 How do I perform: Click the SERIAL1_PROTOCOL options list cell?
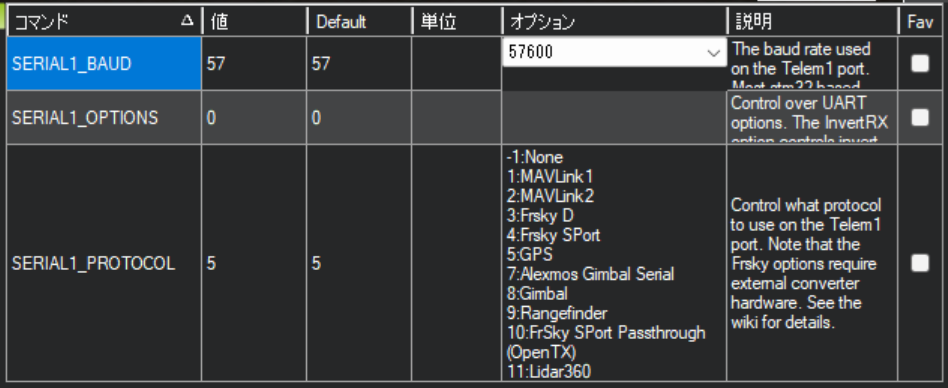click(x=614, y=264)
